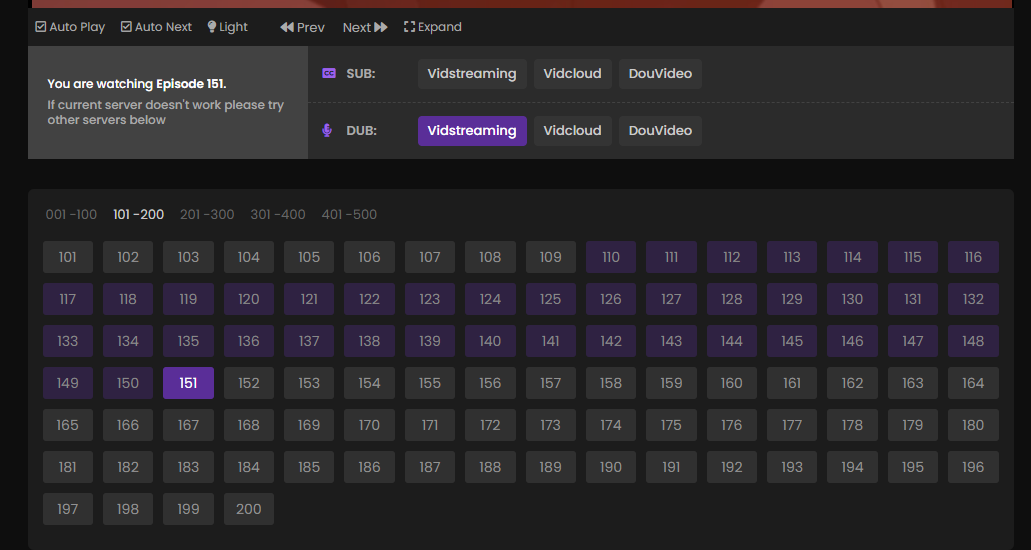Select DUB DouVideo server
Screen dimensions: 1031x550
point(660,131)
